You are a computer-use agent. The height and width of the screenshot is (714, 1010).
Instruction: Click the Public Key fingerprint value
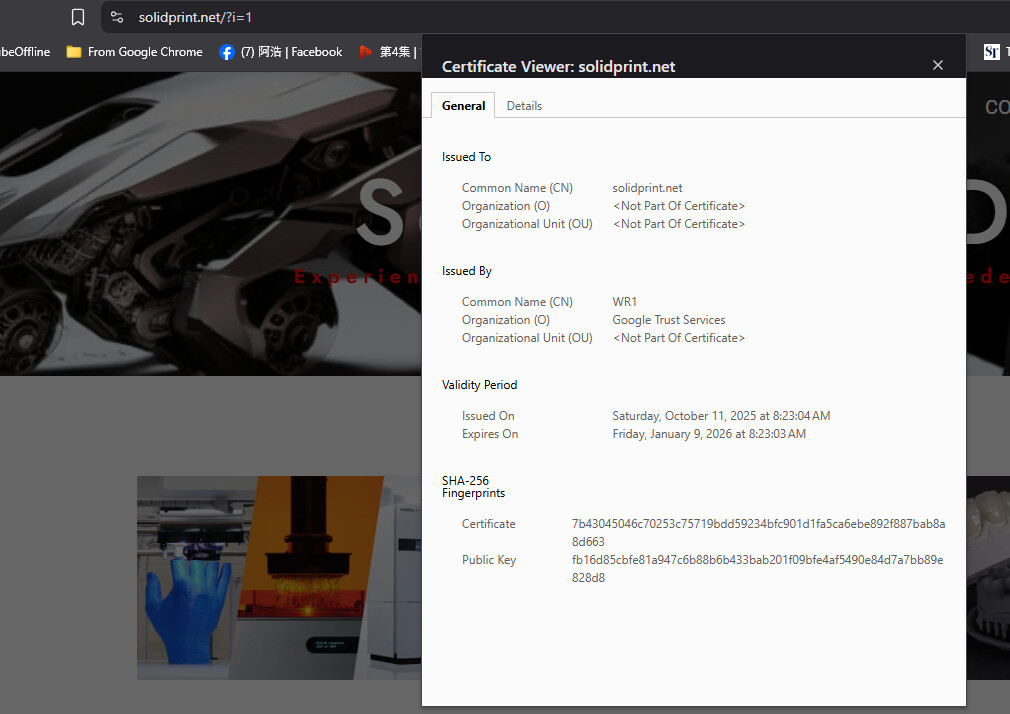coord(757,569)
